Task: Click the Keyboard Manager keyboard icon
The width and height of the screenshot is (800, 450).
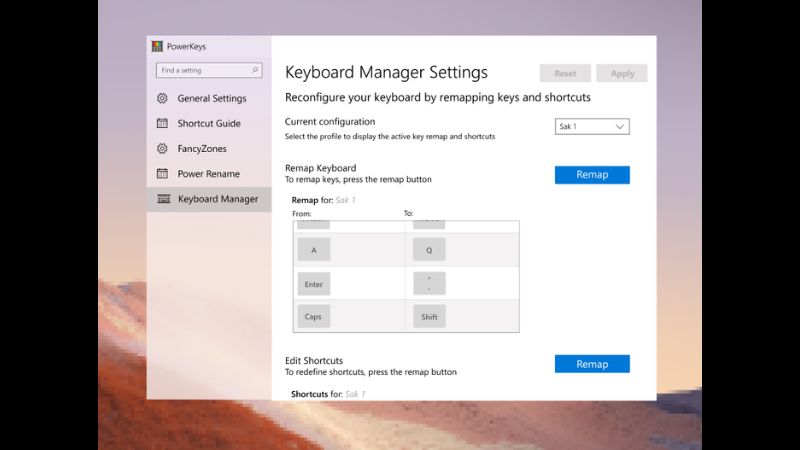Action: (162, 199)
